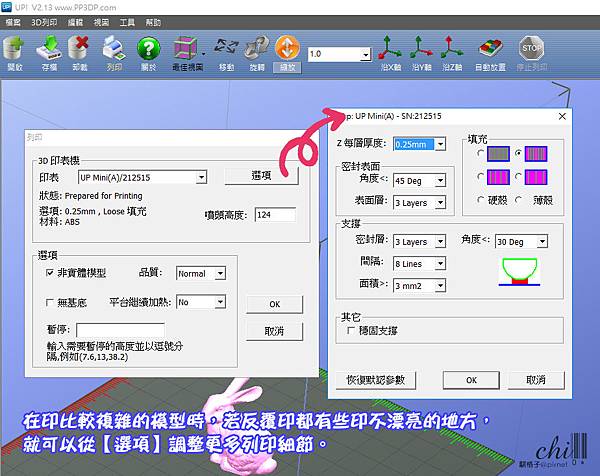Open the 編輯 menu
600x476 pixels.
(x=75, y=23)
